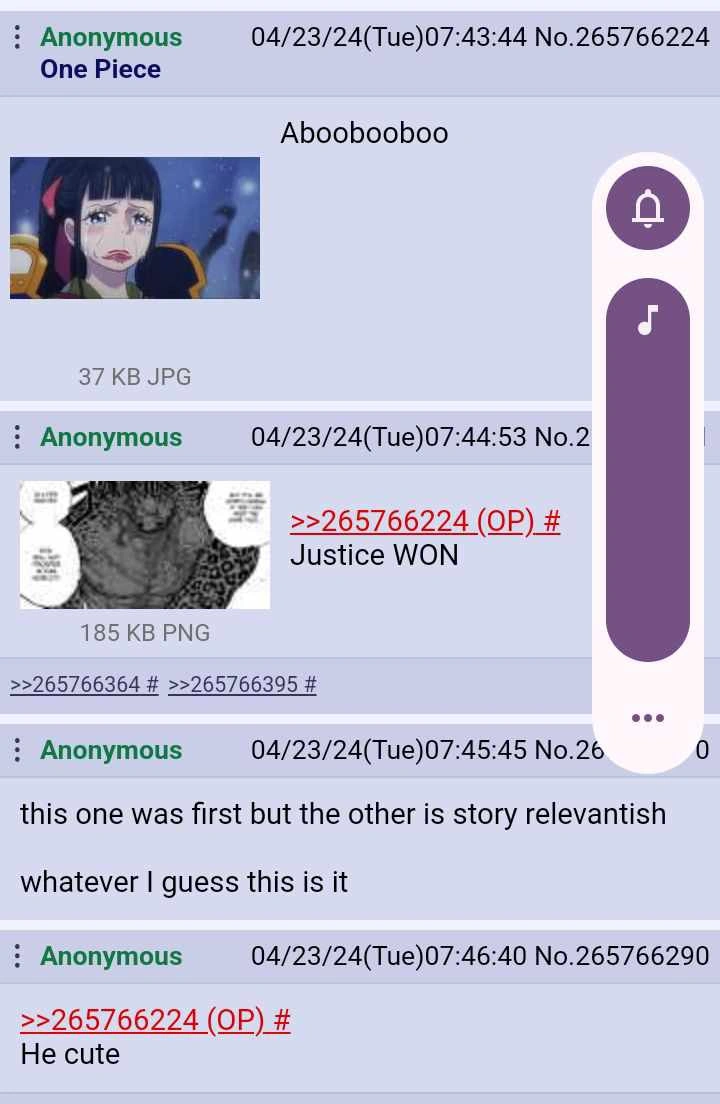Viewport: 720px width, 1104px height.
Task: Tap the Abooboooboo post text
Action: pyautogui.click(x=365, y=133)
